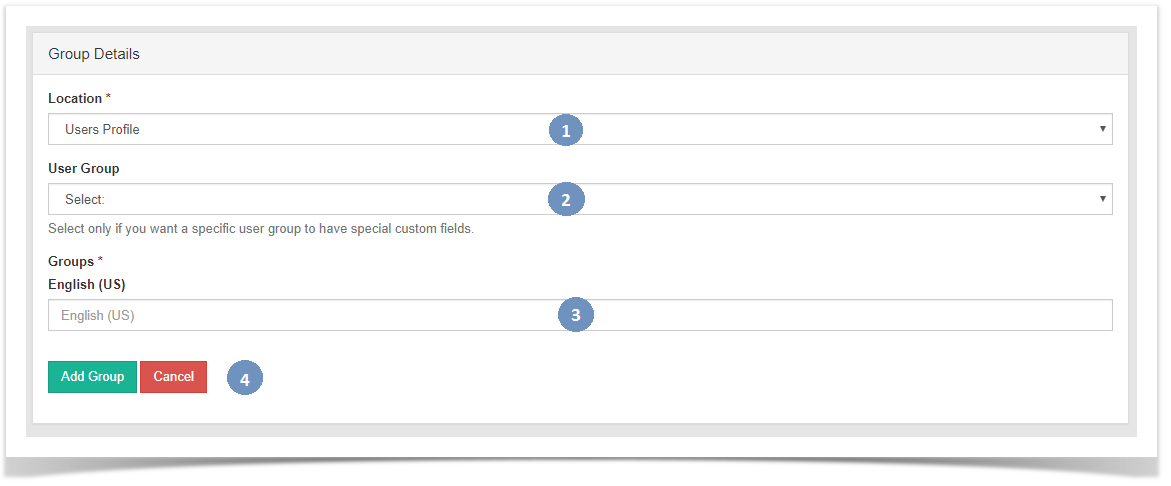Viewport: 1171px width, 486px height.
Task: Click the arrow on the Location dropdown
Action: (x=1102, y=128)
